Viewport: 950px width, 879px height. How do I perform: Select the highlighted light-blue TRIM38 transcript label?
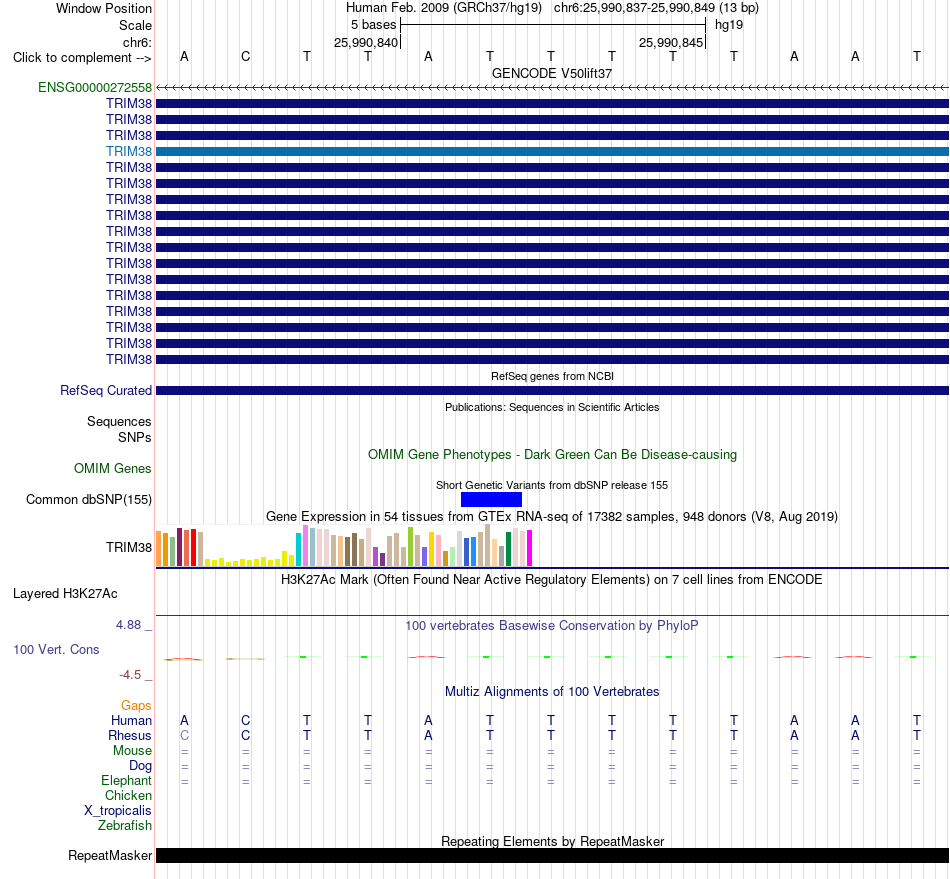pos(128,151)
